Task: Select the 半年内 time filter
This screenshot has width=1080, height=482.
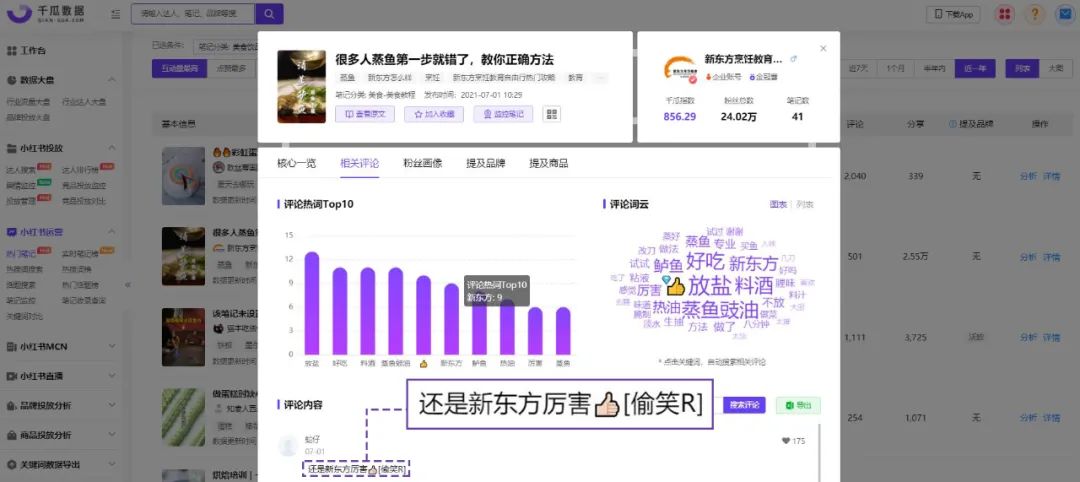Action: point(935,68)
